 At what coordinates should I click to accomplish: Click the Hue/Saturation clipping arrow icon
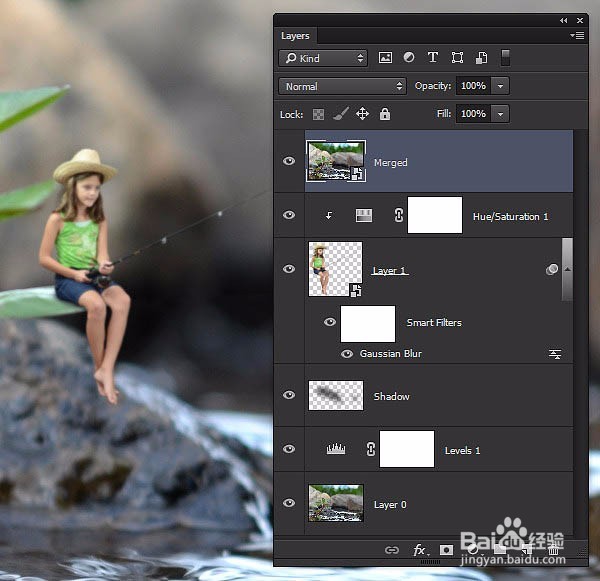pos(329,215)
